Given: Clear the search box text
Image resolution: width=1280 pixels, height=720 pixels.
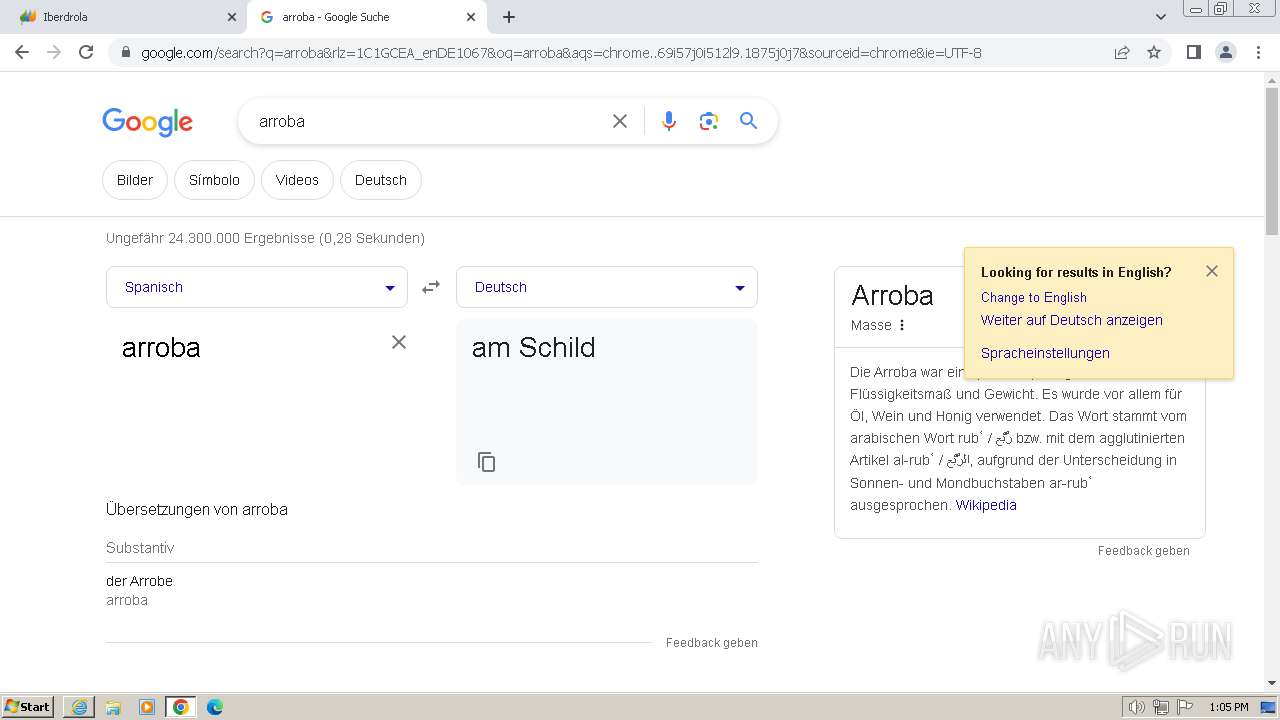Looking at the screenshot, I should [x=620, y=121].
